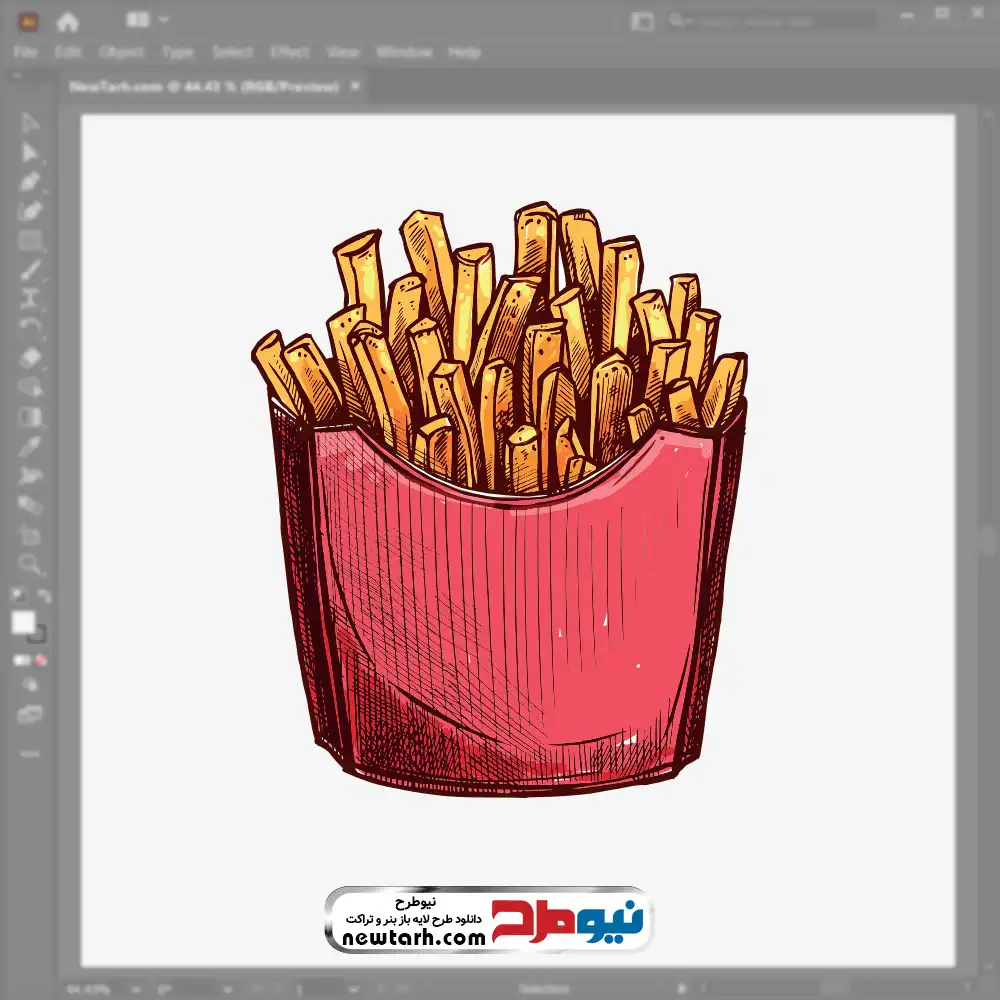Viewport: 1000px width, 1000px height.
Task: Select the Rectangle tool
Action: click(x=30, y=240)
